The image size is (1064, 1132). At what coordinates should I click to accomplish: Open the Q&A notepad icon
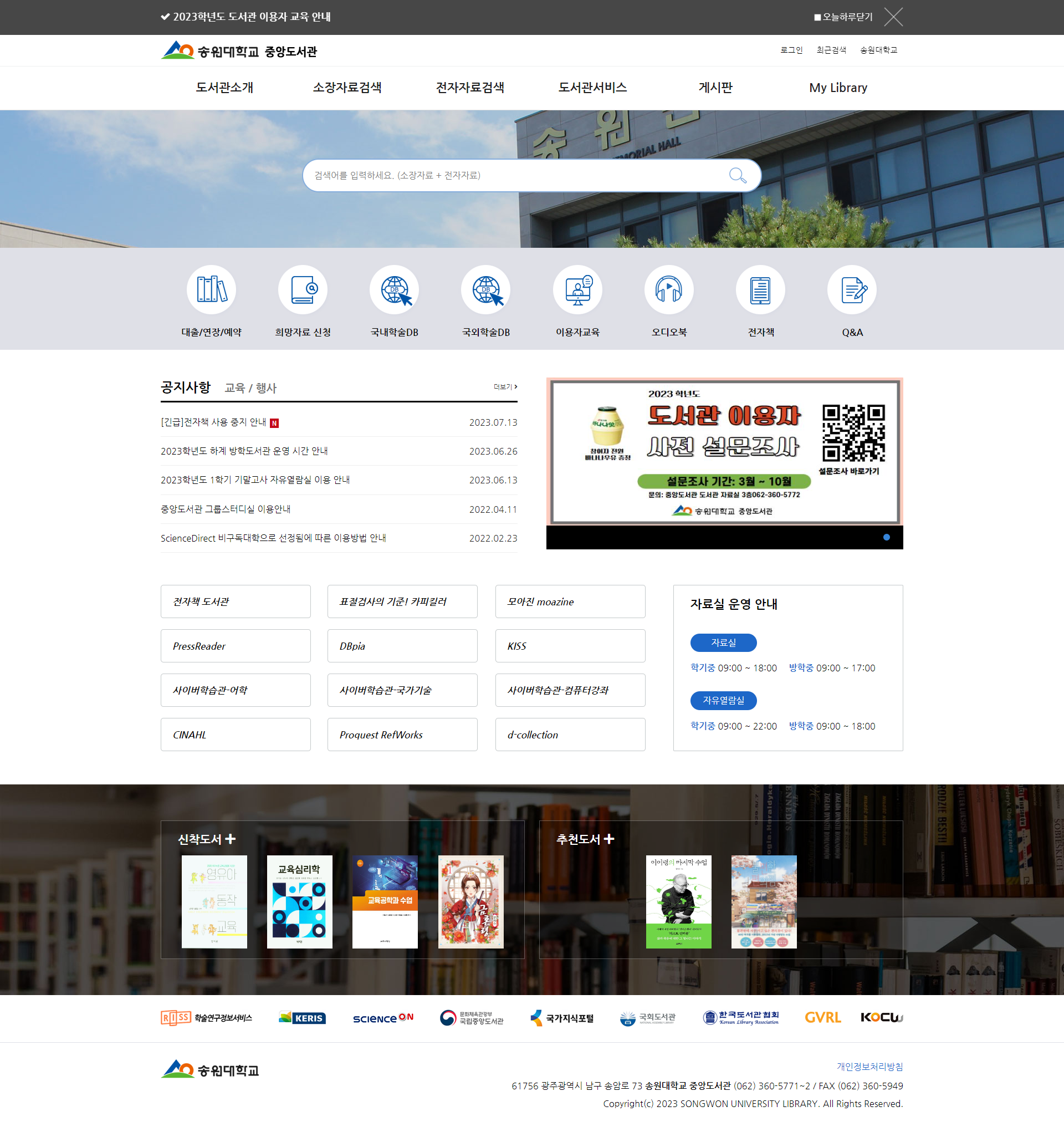(x=852, y=289)
